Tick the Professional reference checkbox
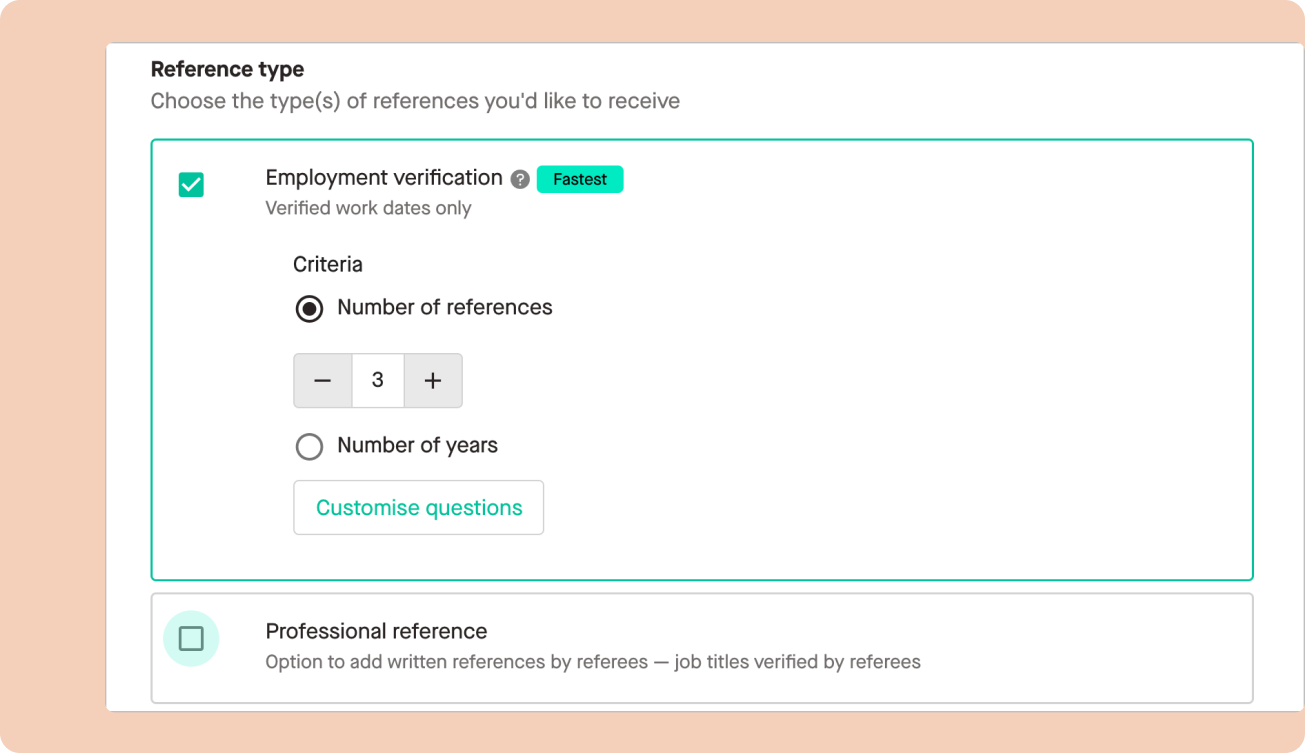 point(191,638)
